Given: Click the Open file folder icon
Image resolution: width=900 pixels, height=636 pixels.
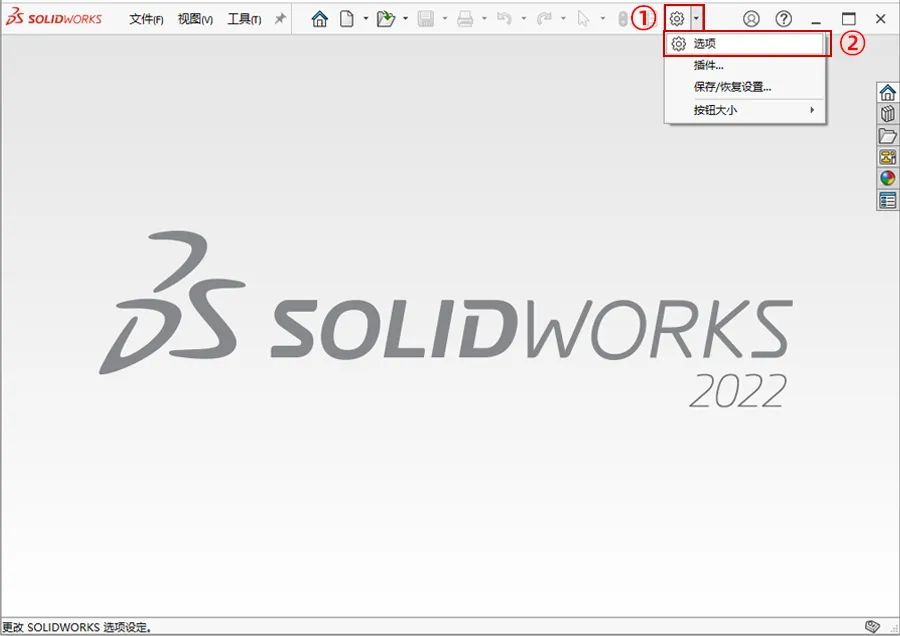Looking at the screenshot, I should tap(386, 19).
